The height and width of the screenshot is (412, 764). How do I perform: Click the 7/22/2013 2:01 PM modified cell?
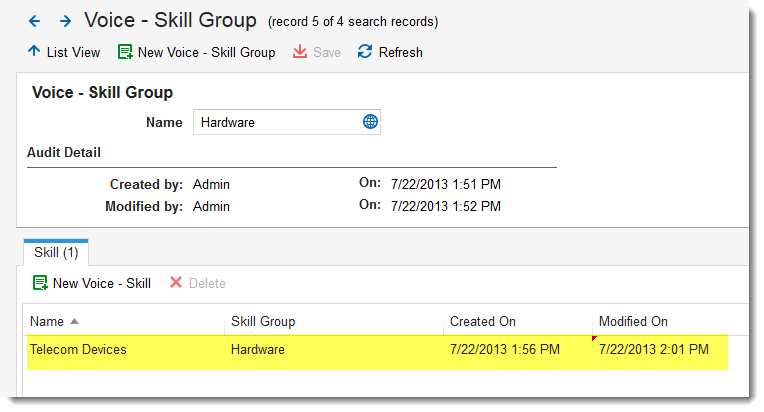pyautogui.click(x=654, y=350)
